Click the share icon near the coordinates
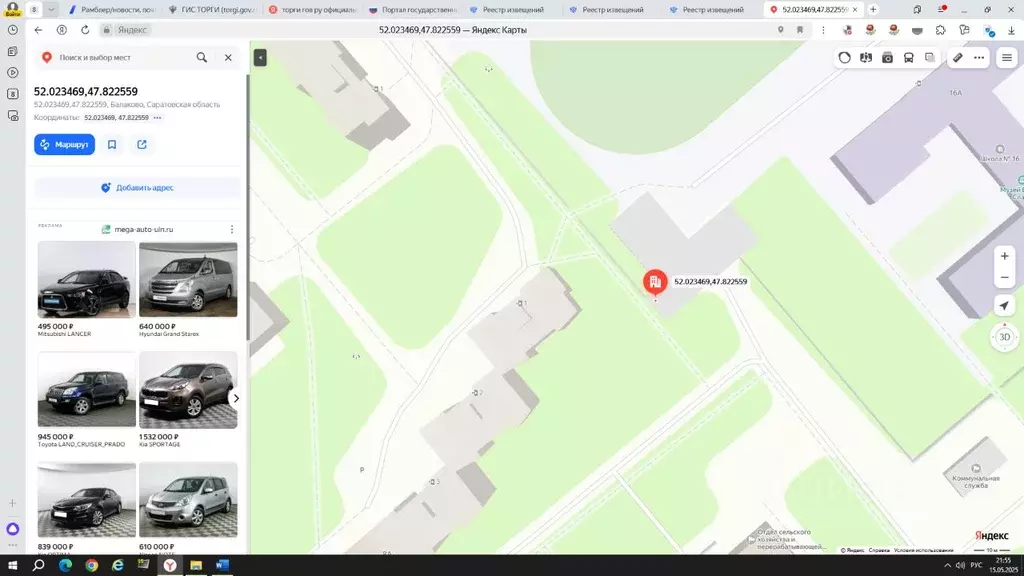This screenshot has width=1024, height=576. click(141, 144)
